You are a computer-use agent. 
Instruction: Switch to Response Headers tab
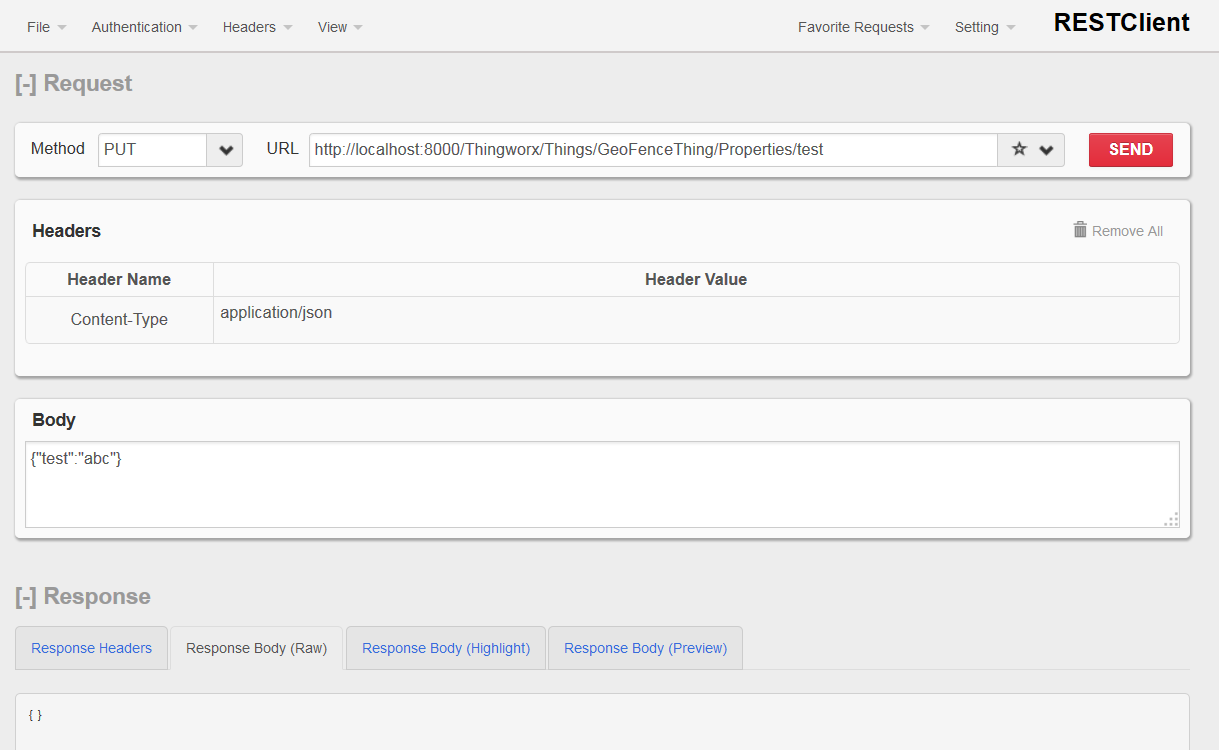(x=91, y=648)
